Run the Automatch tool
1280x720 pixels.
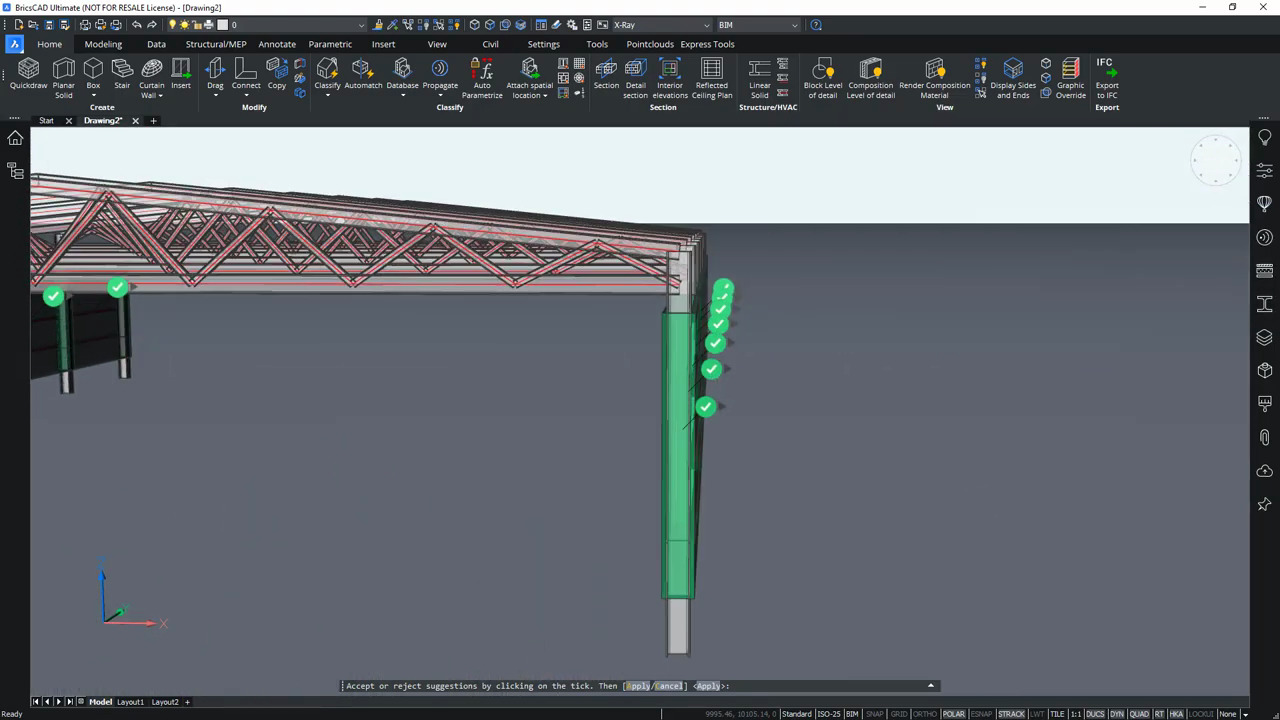(363, 76)
